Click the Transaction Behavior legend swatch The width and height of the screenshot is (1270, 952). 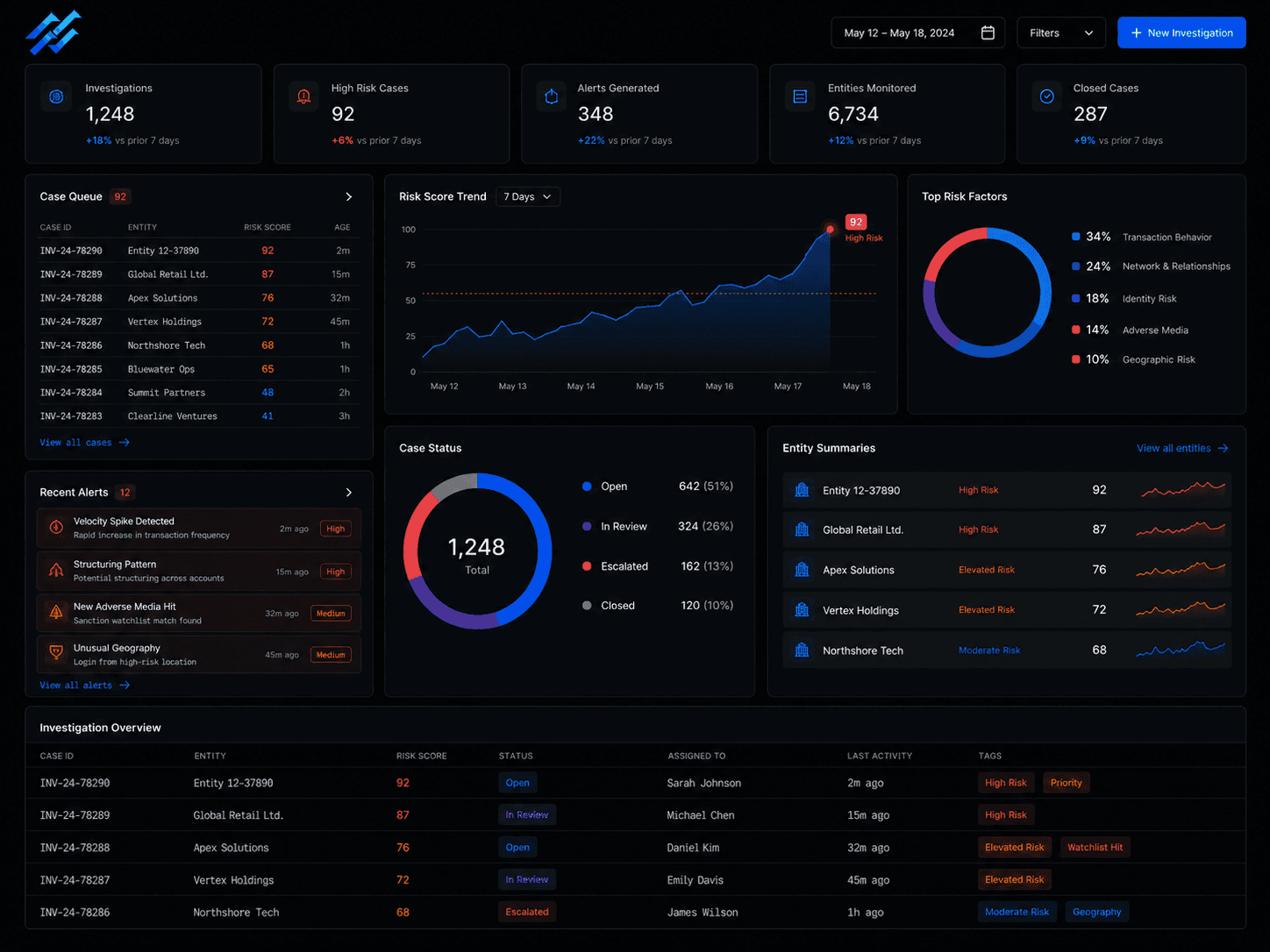click(x=1076, y=237)
